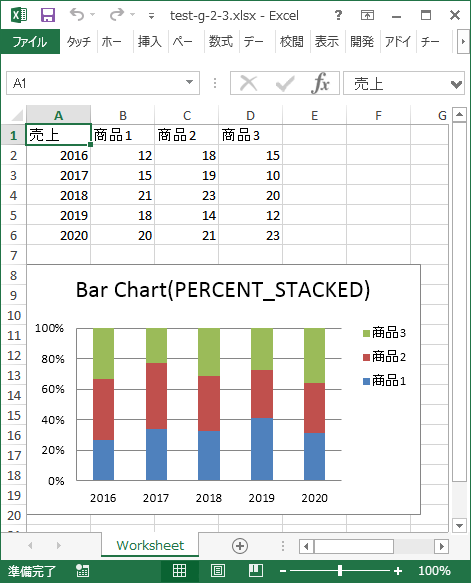471x583 pixels.
Task: Select cell C4 containing 23
Action: 187,195
